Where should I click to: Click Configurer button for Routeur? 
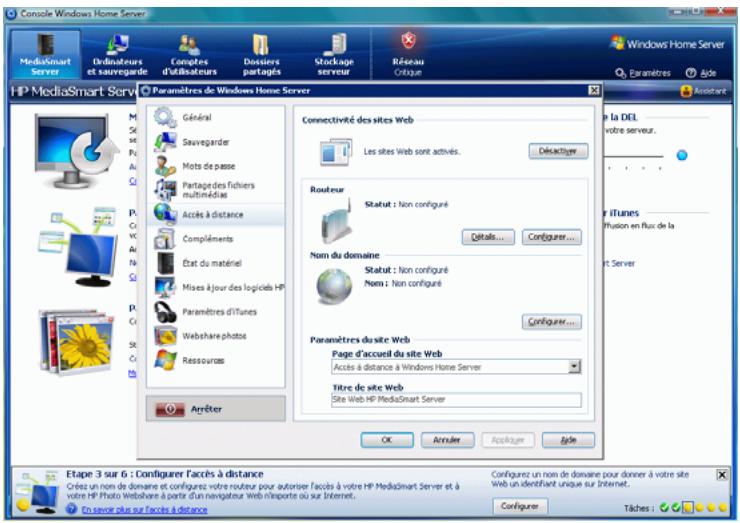(551, 237)
